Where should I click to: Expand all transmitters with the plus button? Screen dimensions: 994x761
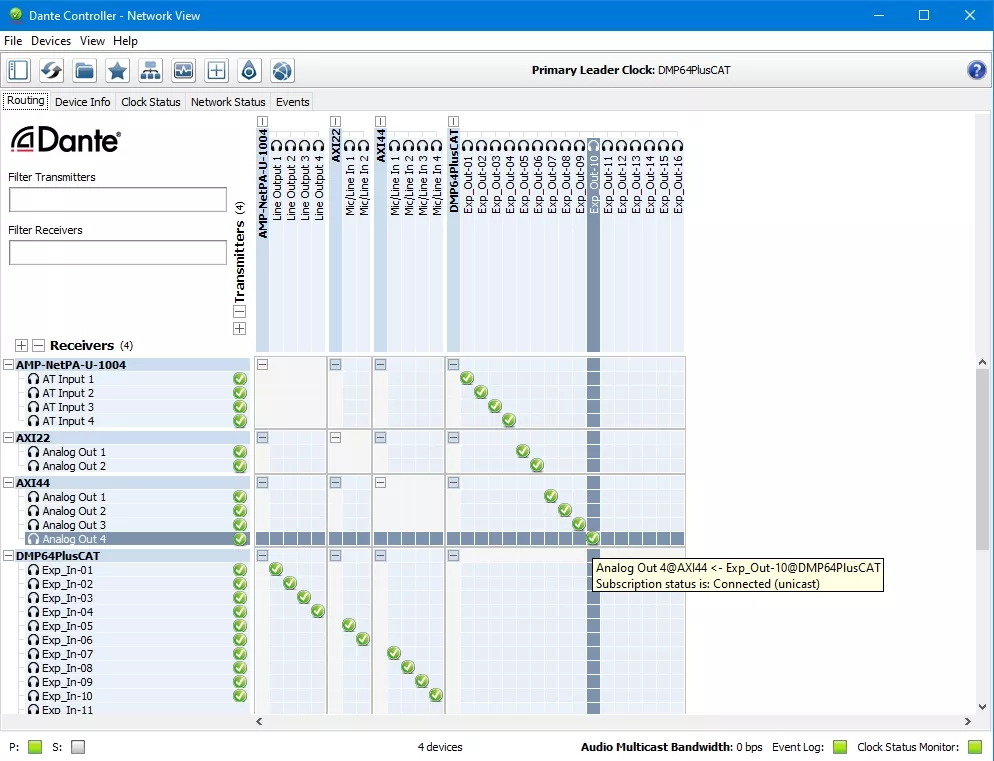click(x=240, y=328)
